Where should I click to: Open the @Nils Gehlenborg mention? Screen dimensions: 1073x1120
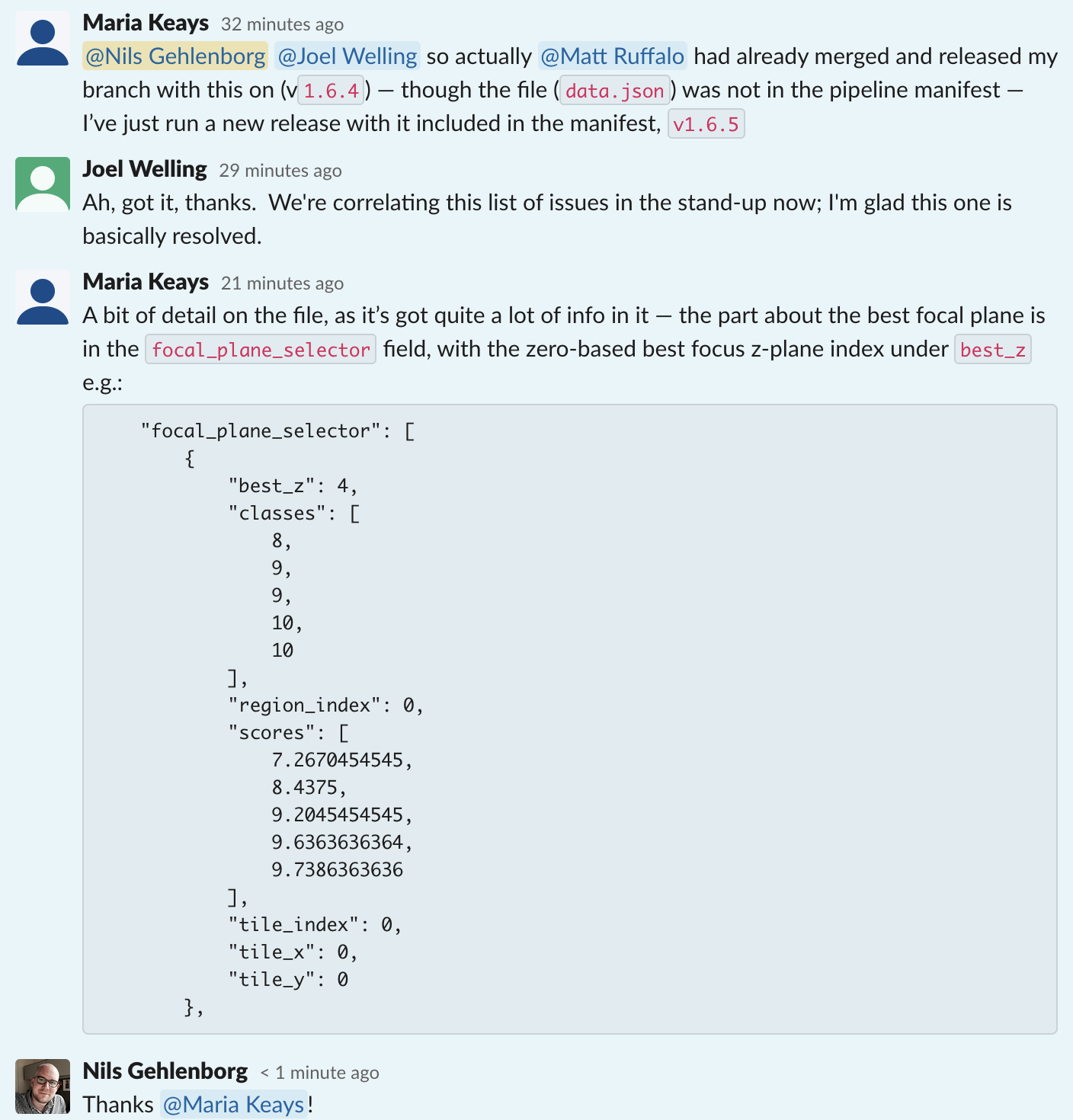(175, 56)
